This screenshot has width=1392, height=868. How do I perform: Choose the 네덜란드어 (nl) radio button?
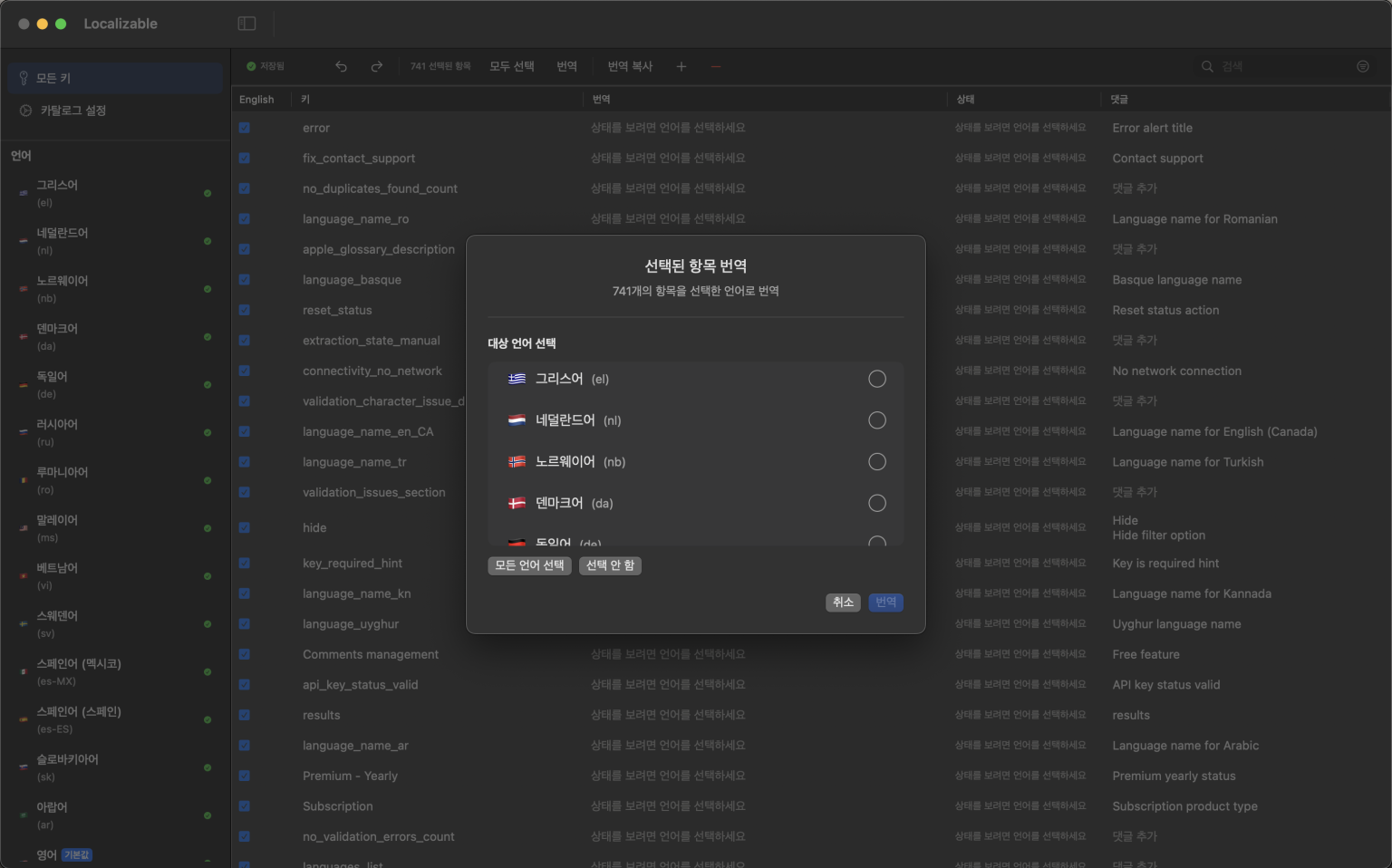coord(876,420)
